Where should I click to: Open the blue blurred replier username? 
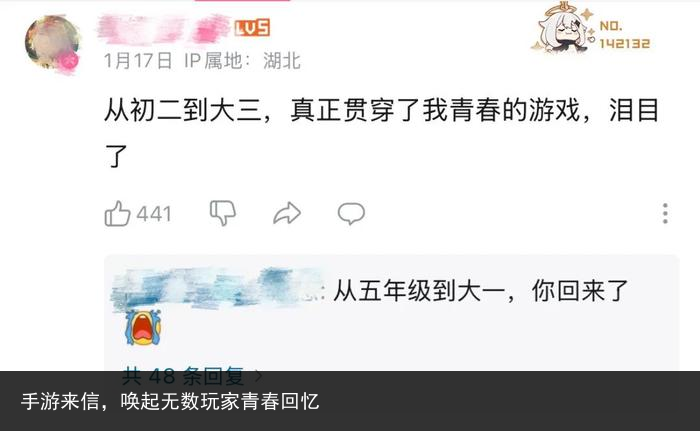[217, 289]
